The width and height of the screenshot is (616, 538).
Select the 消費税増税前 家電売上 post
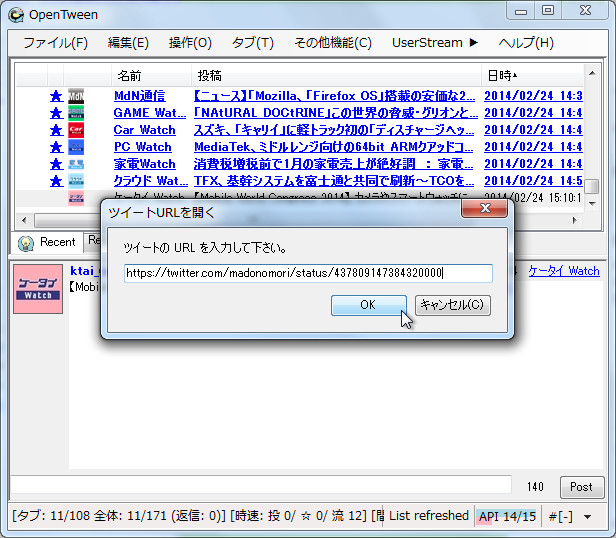coord(333,164)
